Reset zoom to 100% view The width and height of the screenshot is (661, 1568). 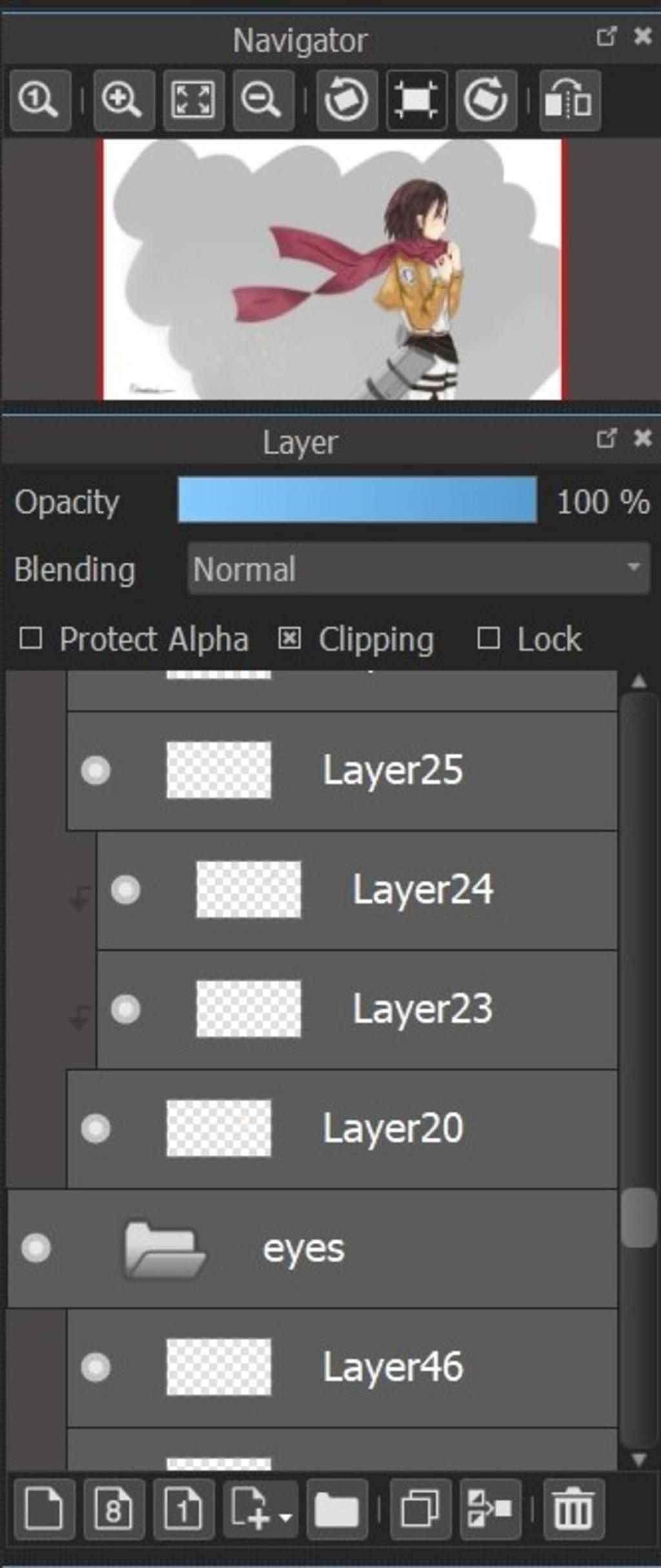coord(40,101)
